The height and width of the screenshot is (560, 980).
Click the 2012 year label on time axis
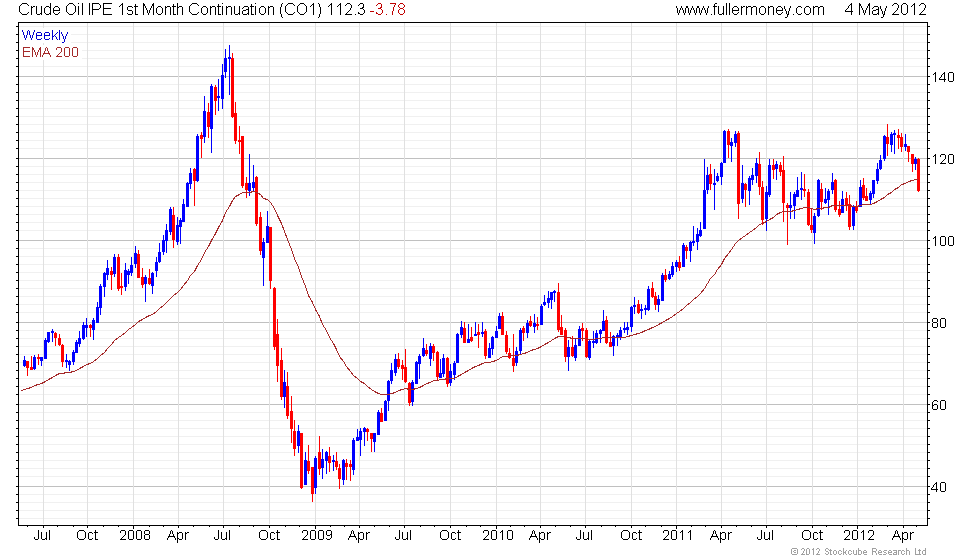[859, 536]
